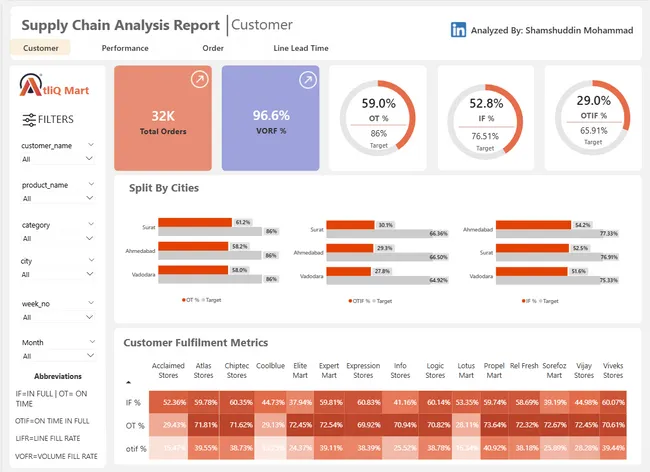Open the arrow icon on VORF % card
This screenshot has height=472, width=650.
click(307, 79)
